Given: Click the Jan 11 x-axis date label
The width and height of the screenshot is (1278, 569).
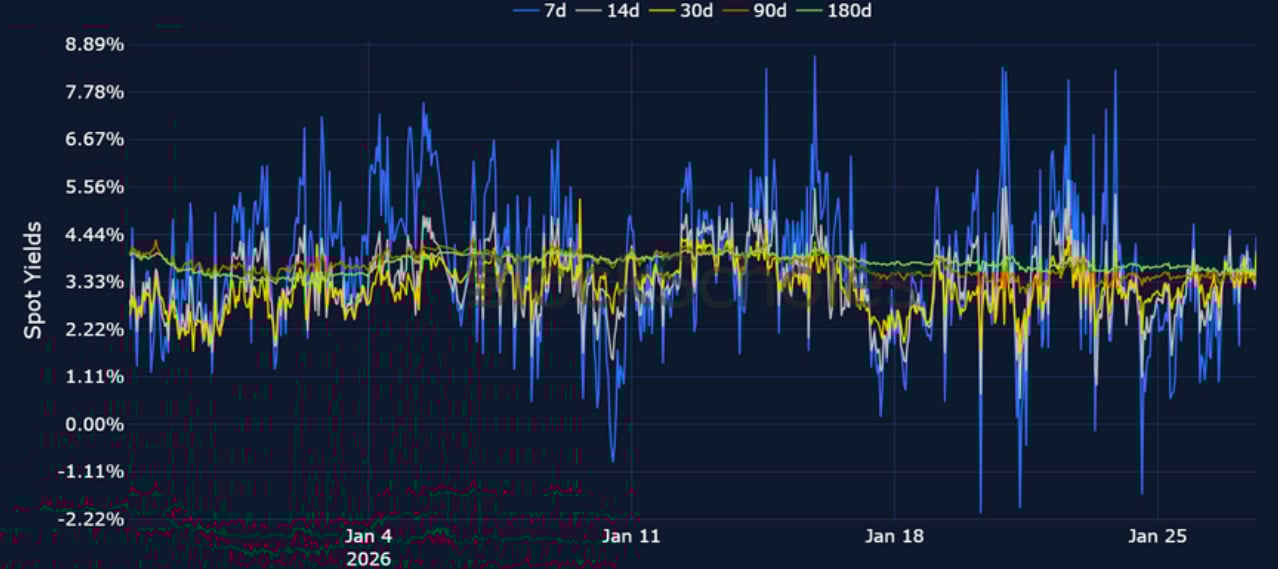Looking at the screenshot, I should coord(631,537).
